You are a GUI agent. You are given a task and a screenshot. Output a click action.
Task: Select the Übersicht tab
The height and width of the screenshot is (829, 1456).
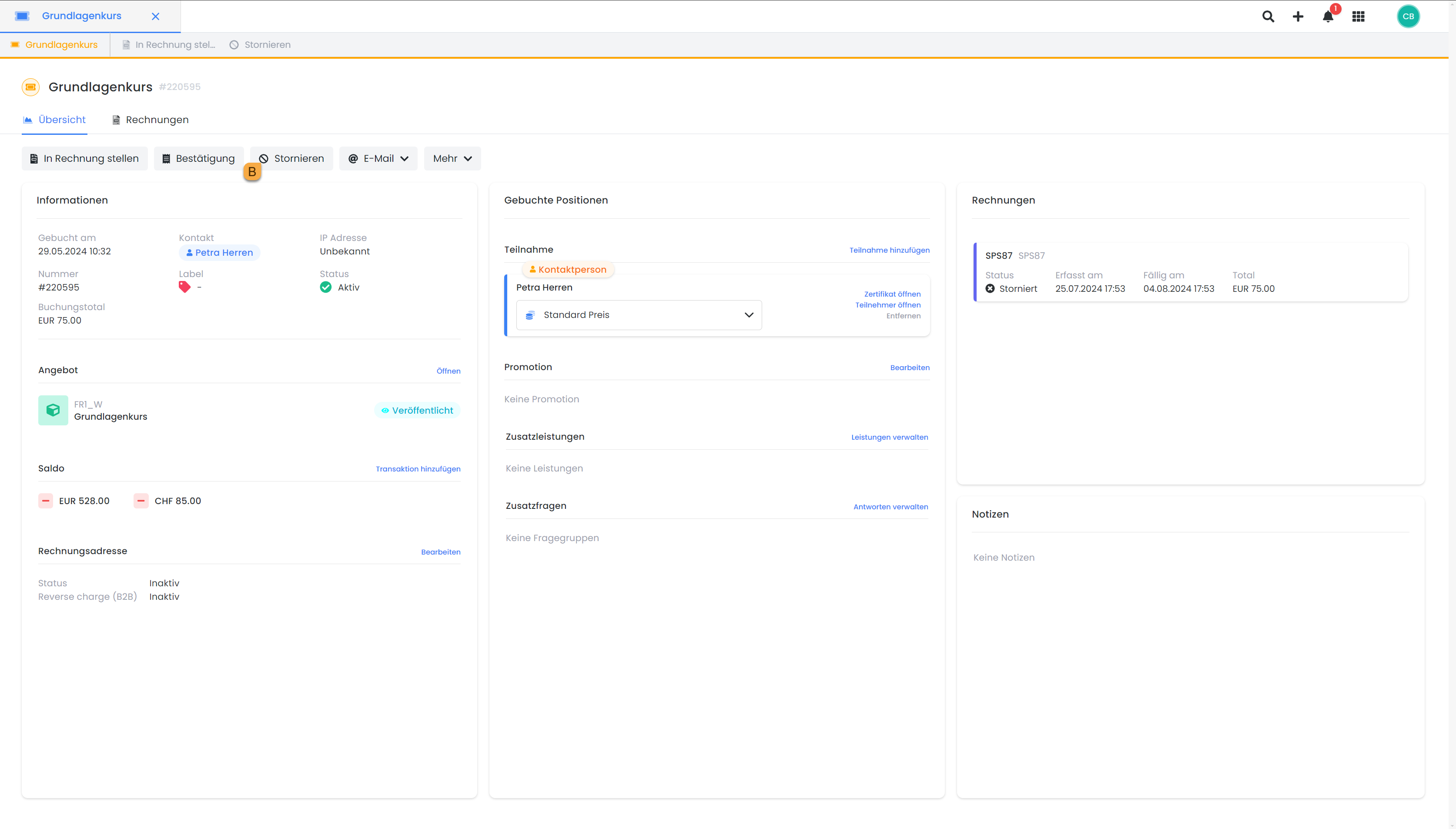point(55,120)
